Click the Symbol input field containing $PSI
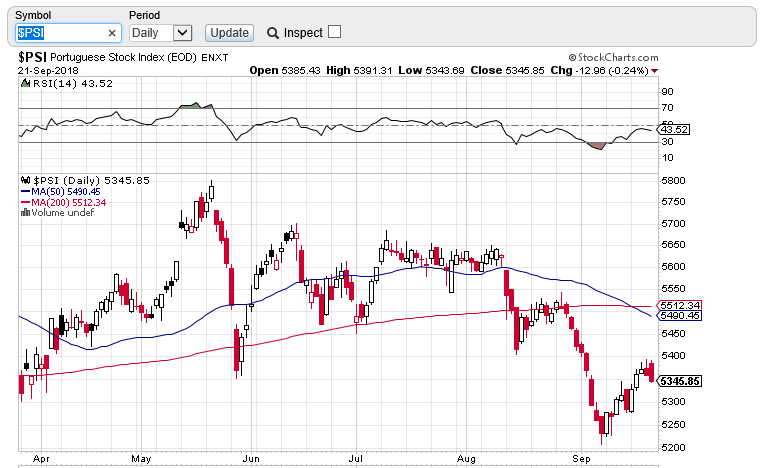Image resolution: width=765 pixels, height=468 pixels. pos(68,33)
